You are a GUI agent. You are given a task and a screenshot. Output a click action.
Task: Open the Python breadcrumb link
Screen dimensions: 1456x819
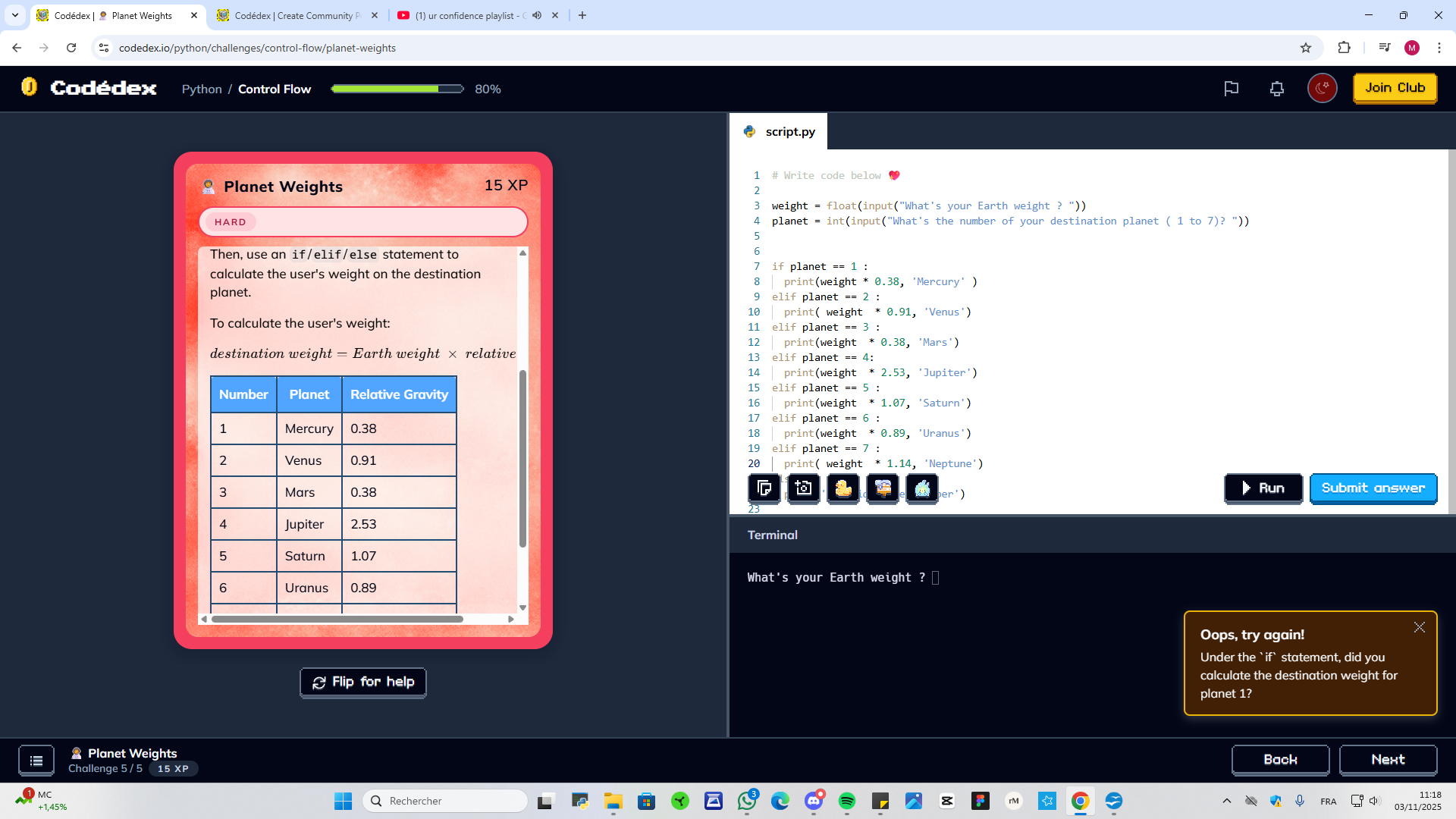point(202,89)
